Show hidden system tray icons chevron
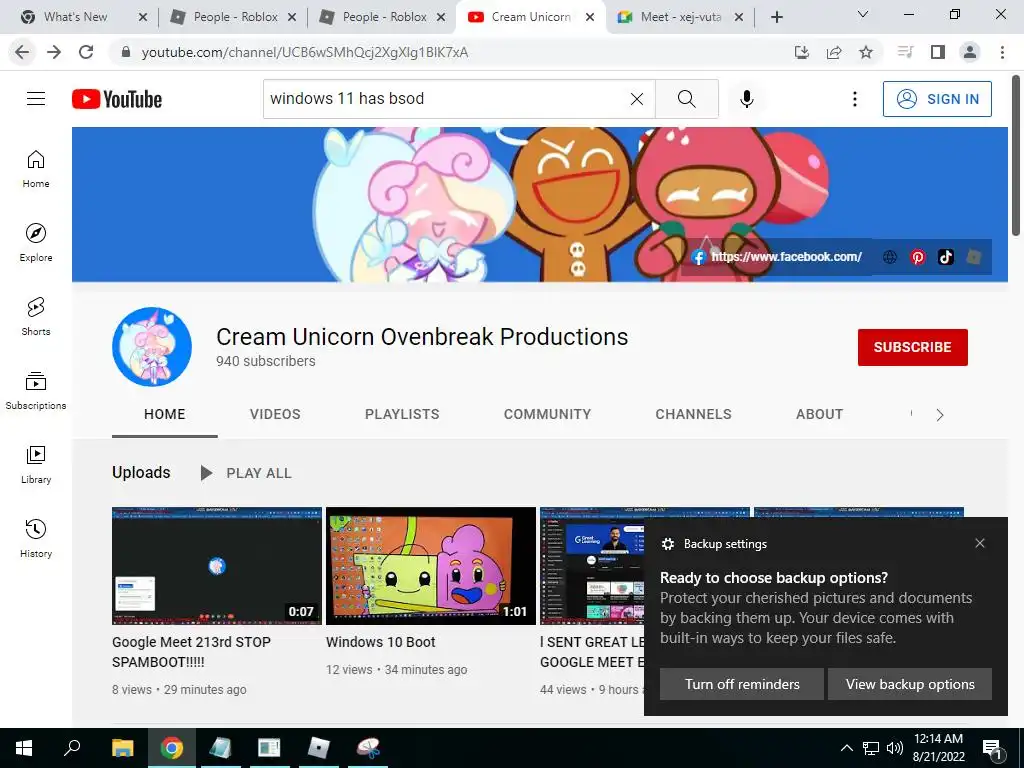This screenshot has width=1024, height=768. coord(846,748)
